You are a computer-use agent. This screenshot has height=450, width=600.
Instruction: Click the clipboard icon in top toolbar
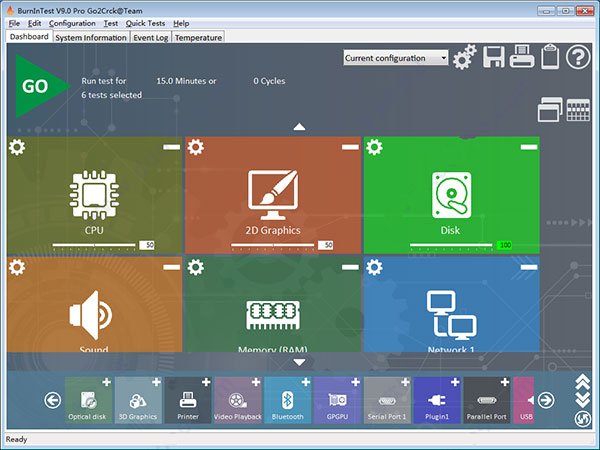click(x=549, y=58)
